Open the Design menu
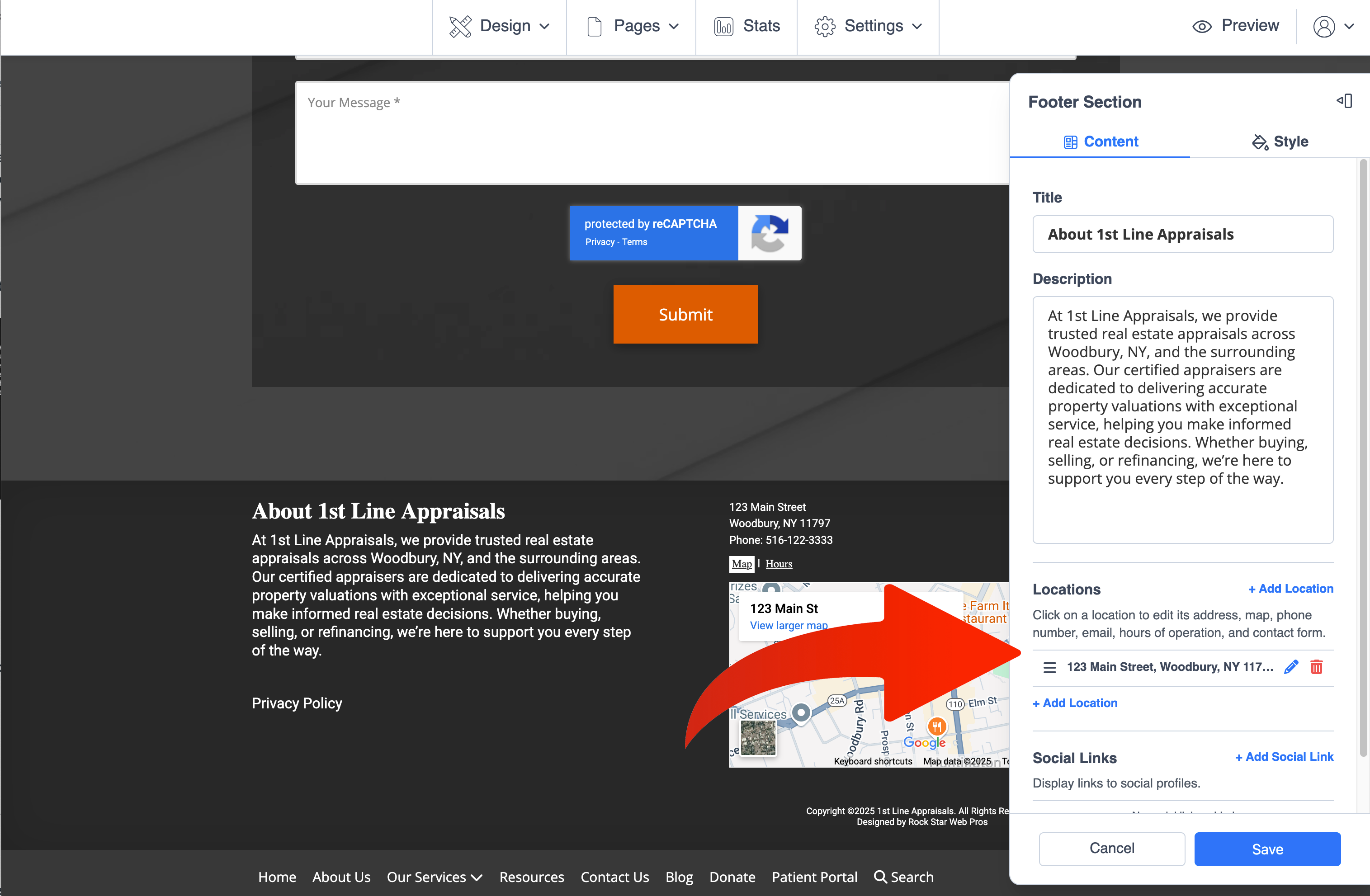Viewport: 1370px width, 896px height. pyautogui.click(x=499, y=26)
